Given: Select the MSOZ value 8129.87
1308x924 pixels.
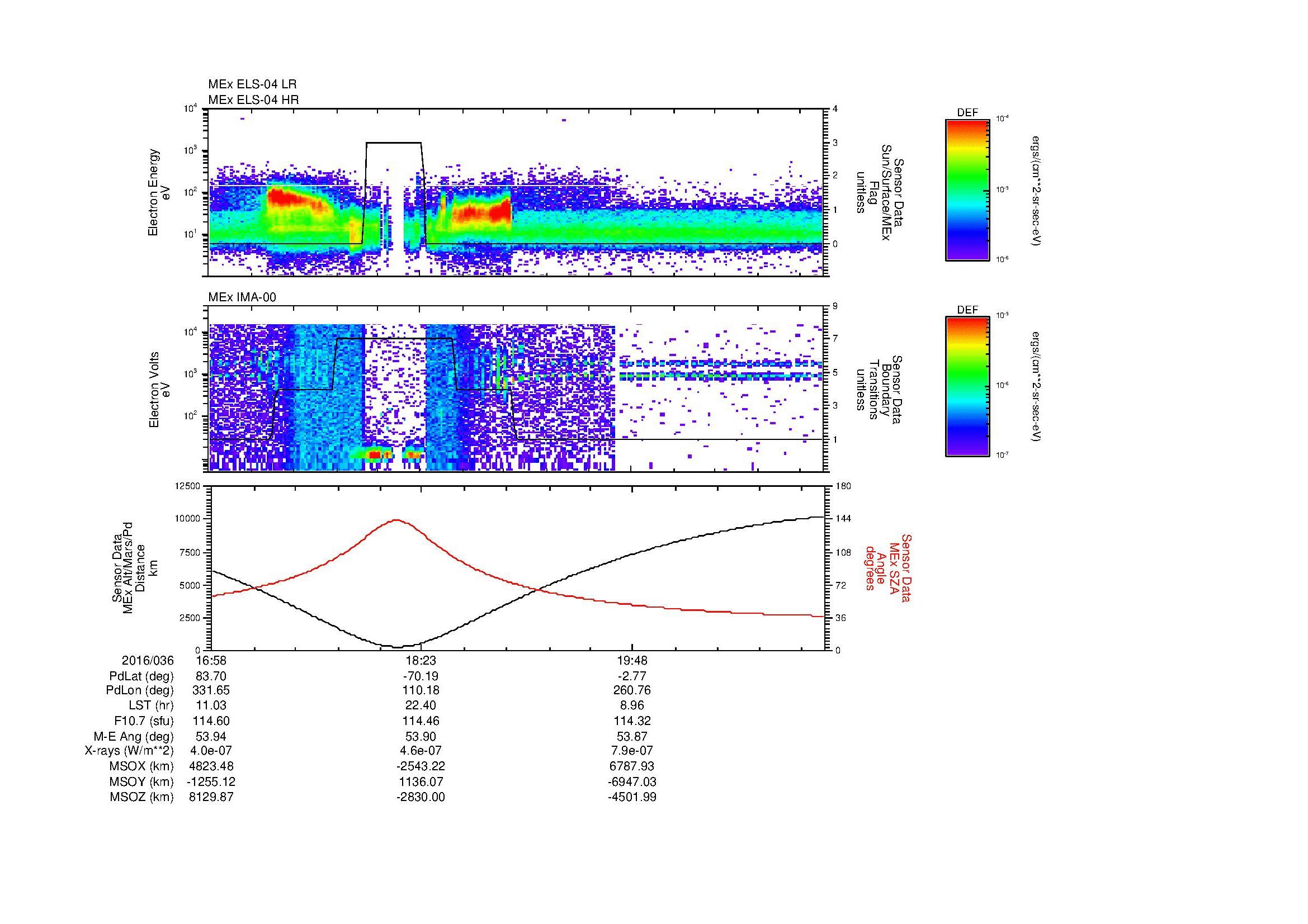Looking at the screenshot, I should [x=211, y=797].
